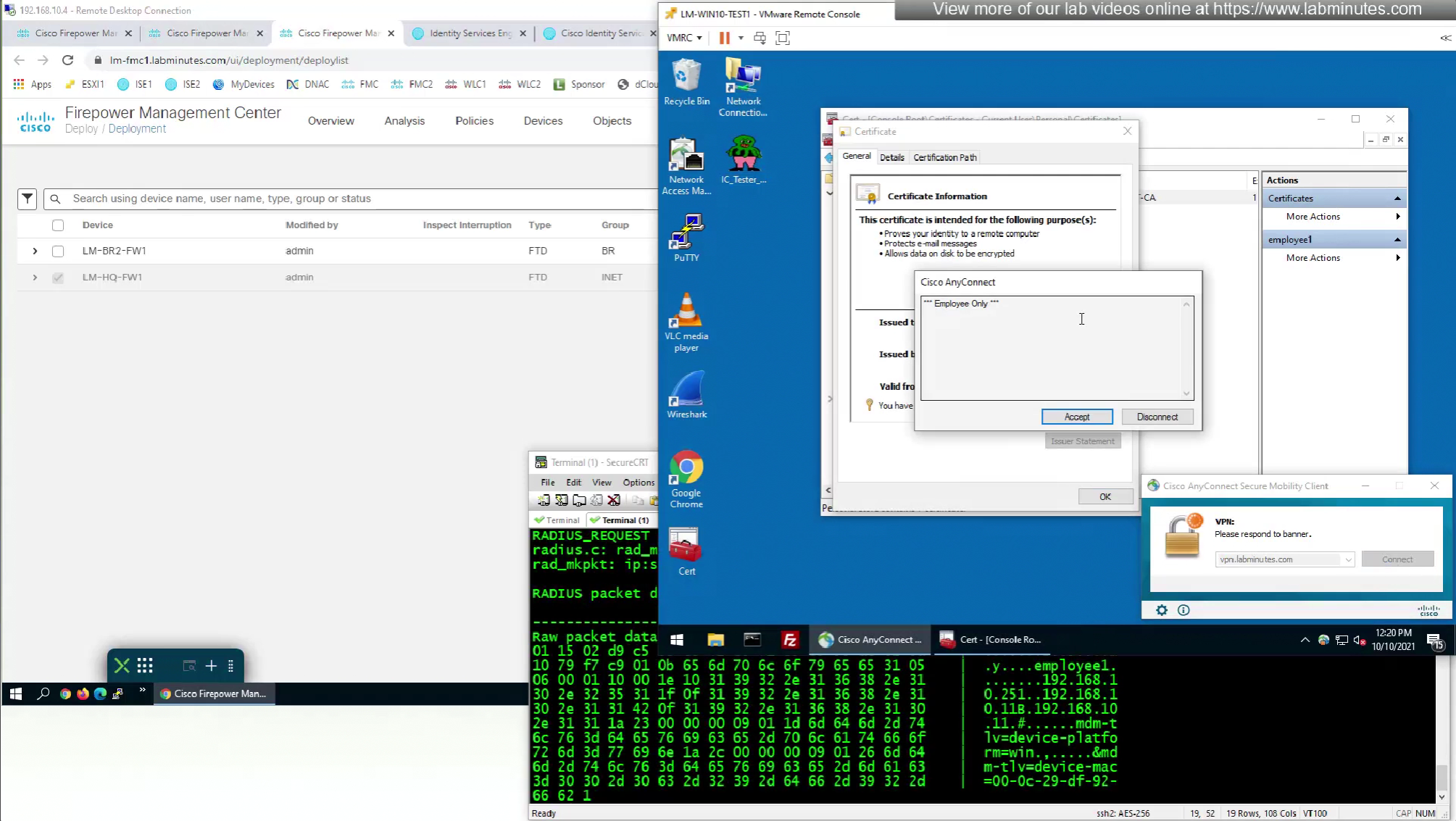Click Disconnect on the AnyConnect banner

(x=1157, y=417)
